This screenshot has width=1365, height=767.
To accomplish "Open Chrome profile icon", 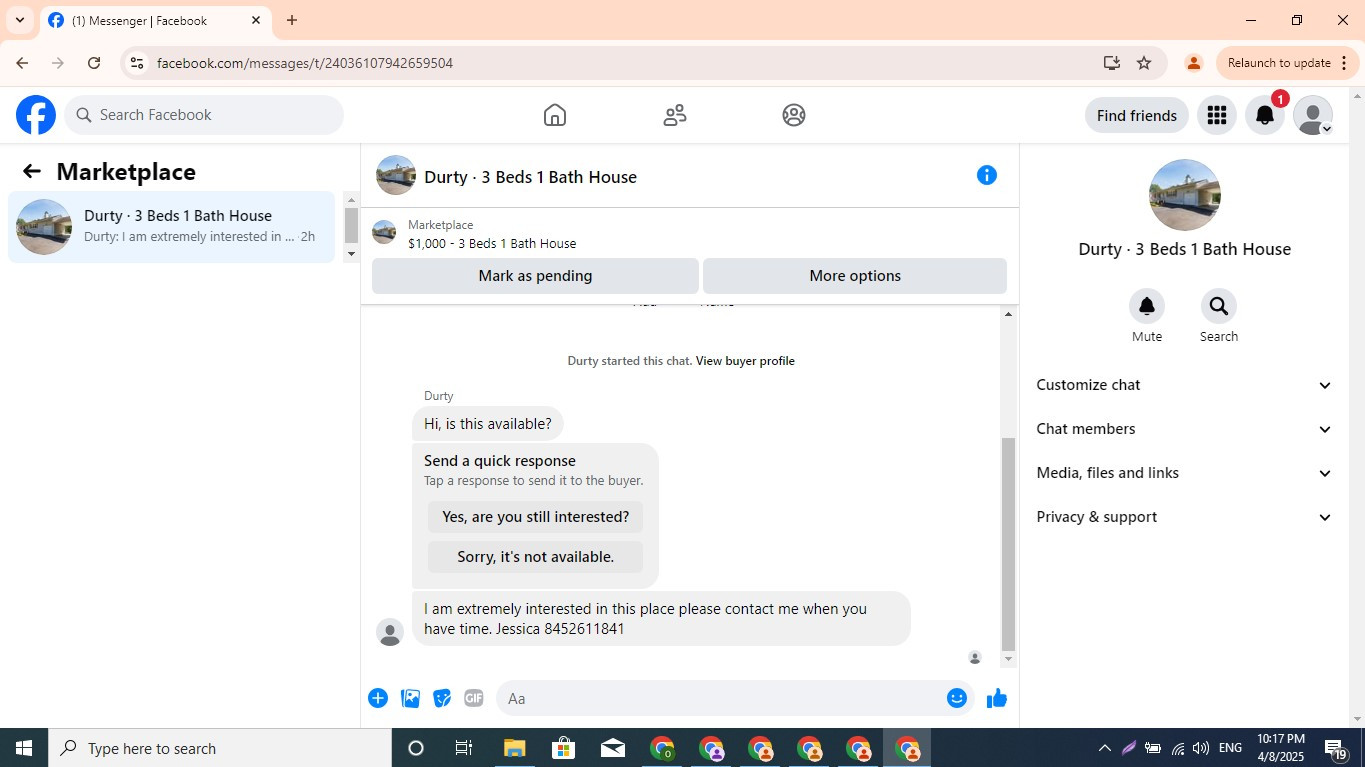I will 1193,63.
